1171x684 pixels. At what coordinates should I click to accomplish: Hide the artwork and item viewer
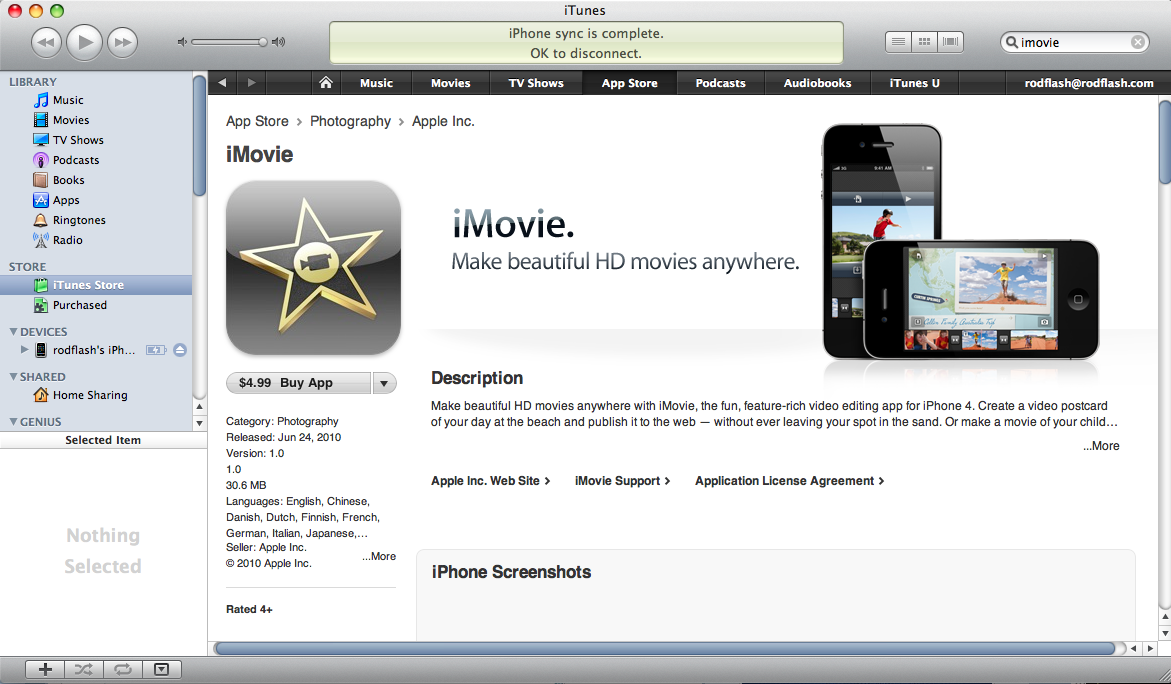coord(161,669)
